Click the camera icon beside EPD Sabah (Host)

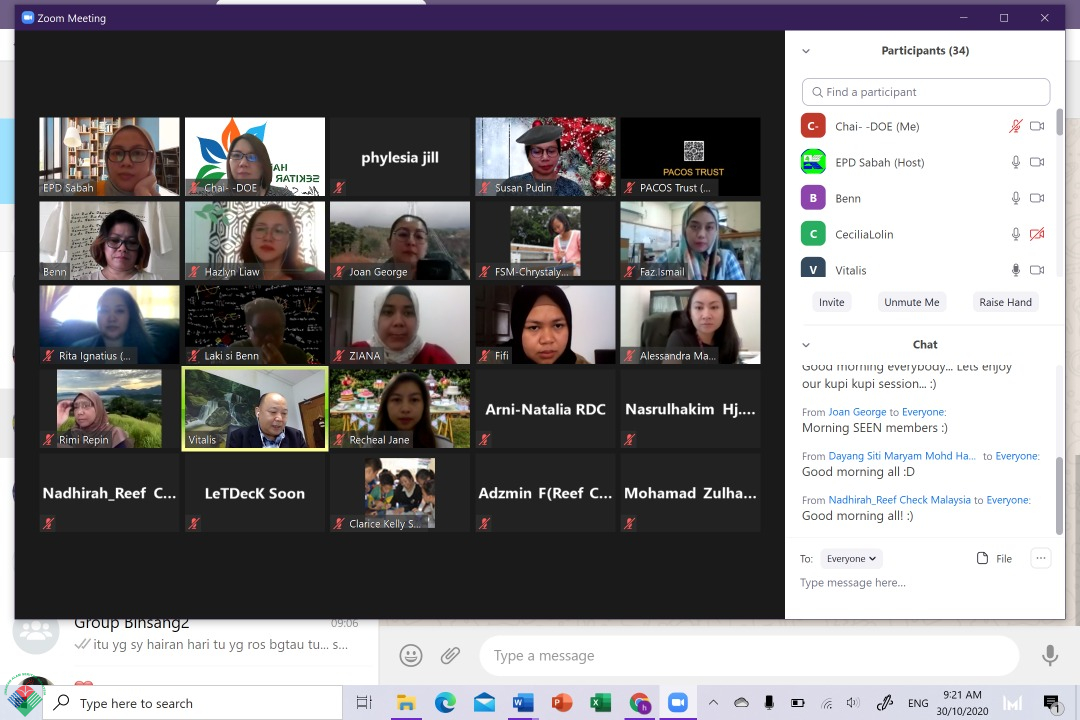click(x=1037, y=162)
